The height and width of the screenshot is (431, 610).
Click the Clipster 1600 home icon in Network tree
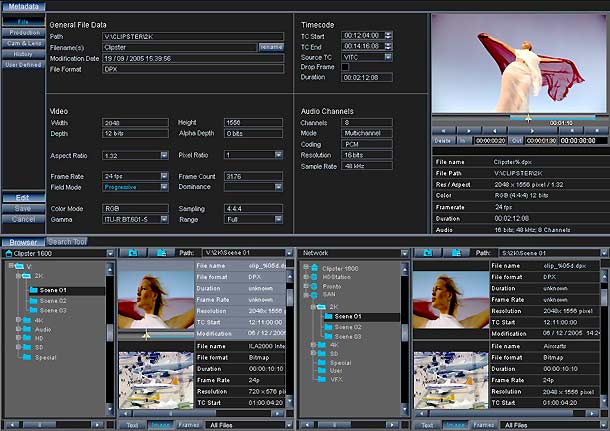point(315,268)
